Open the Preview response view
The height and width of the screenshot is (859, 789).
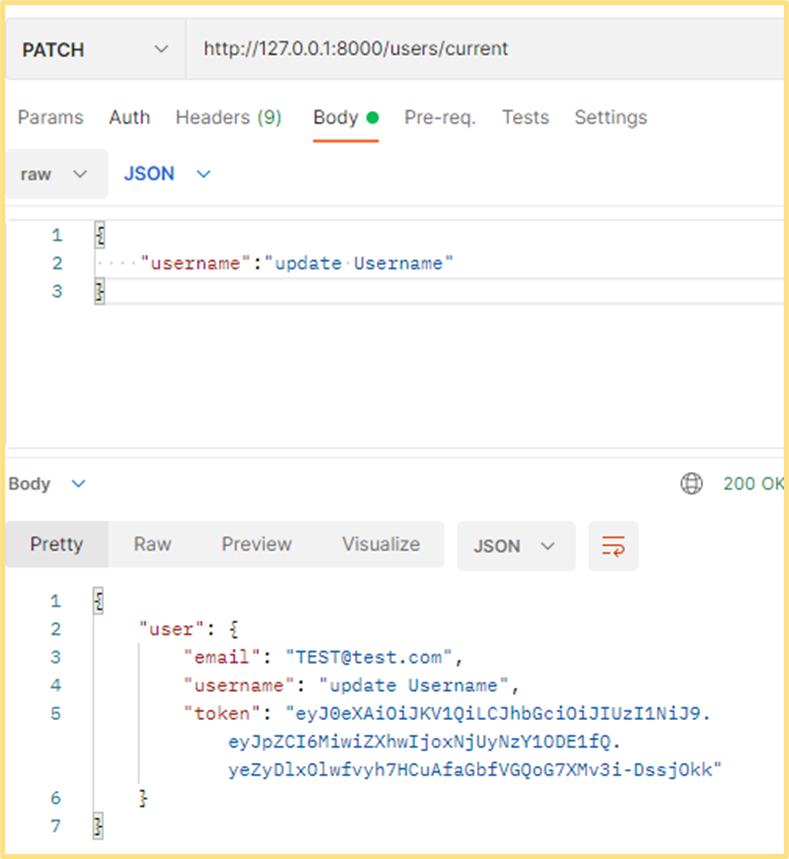[256, 545]
